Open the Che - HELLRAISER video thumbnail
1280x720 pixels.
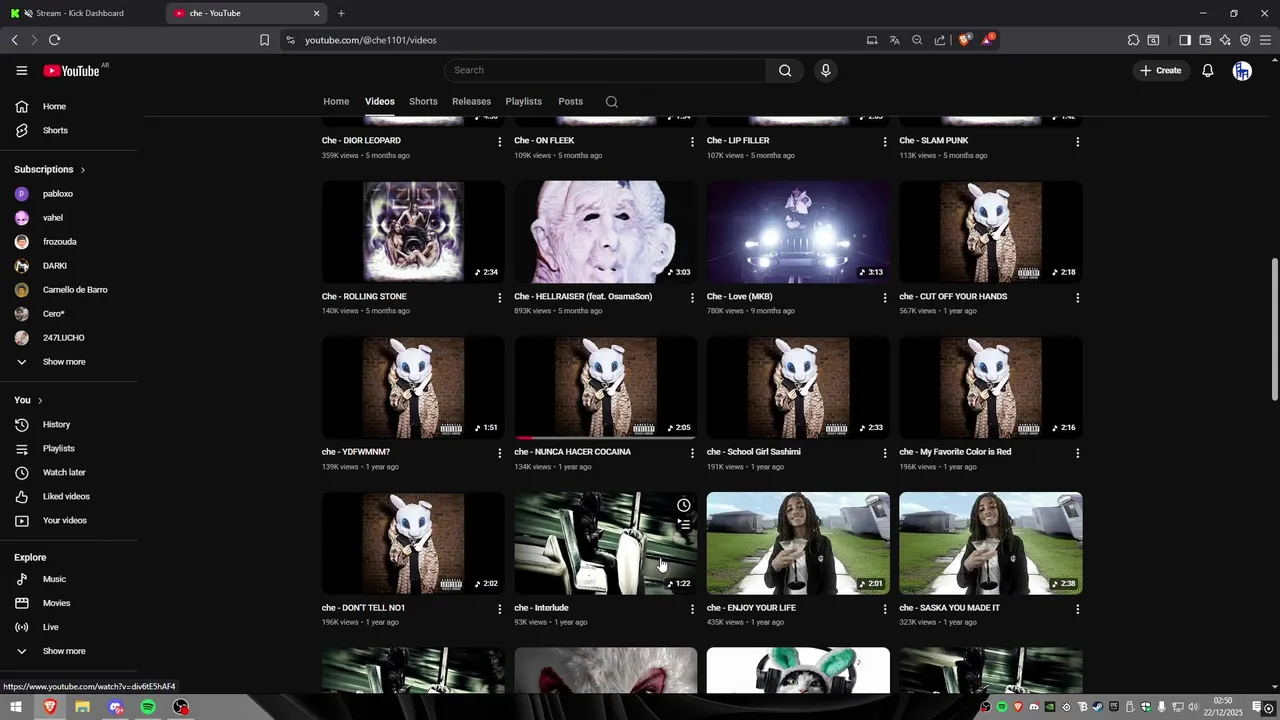pos(606,232)
